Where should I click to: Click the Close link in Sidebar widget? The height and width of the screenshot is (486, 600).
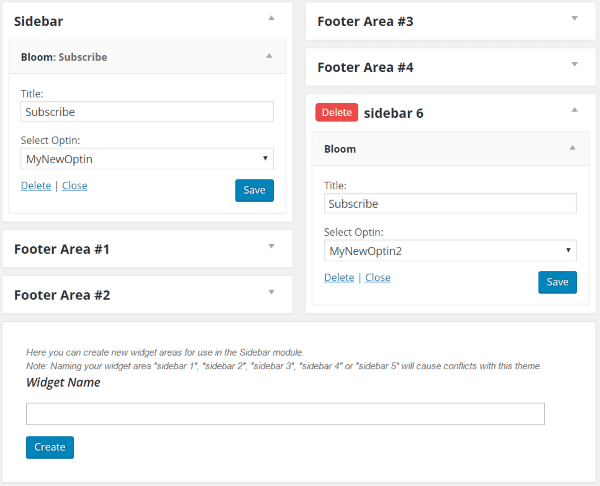(x=74, y=186)
